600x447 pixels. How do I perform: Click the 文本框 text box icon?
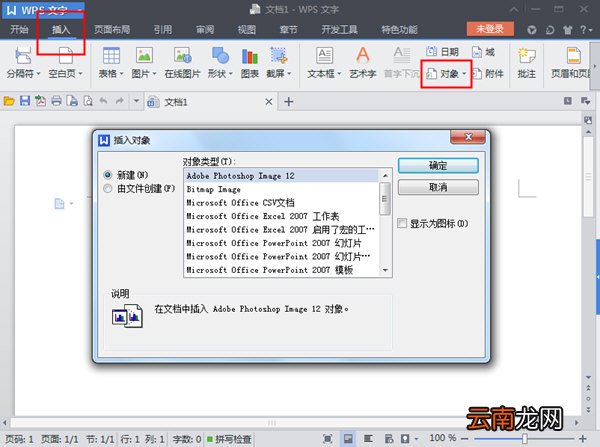(324, 56)
